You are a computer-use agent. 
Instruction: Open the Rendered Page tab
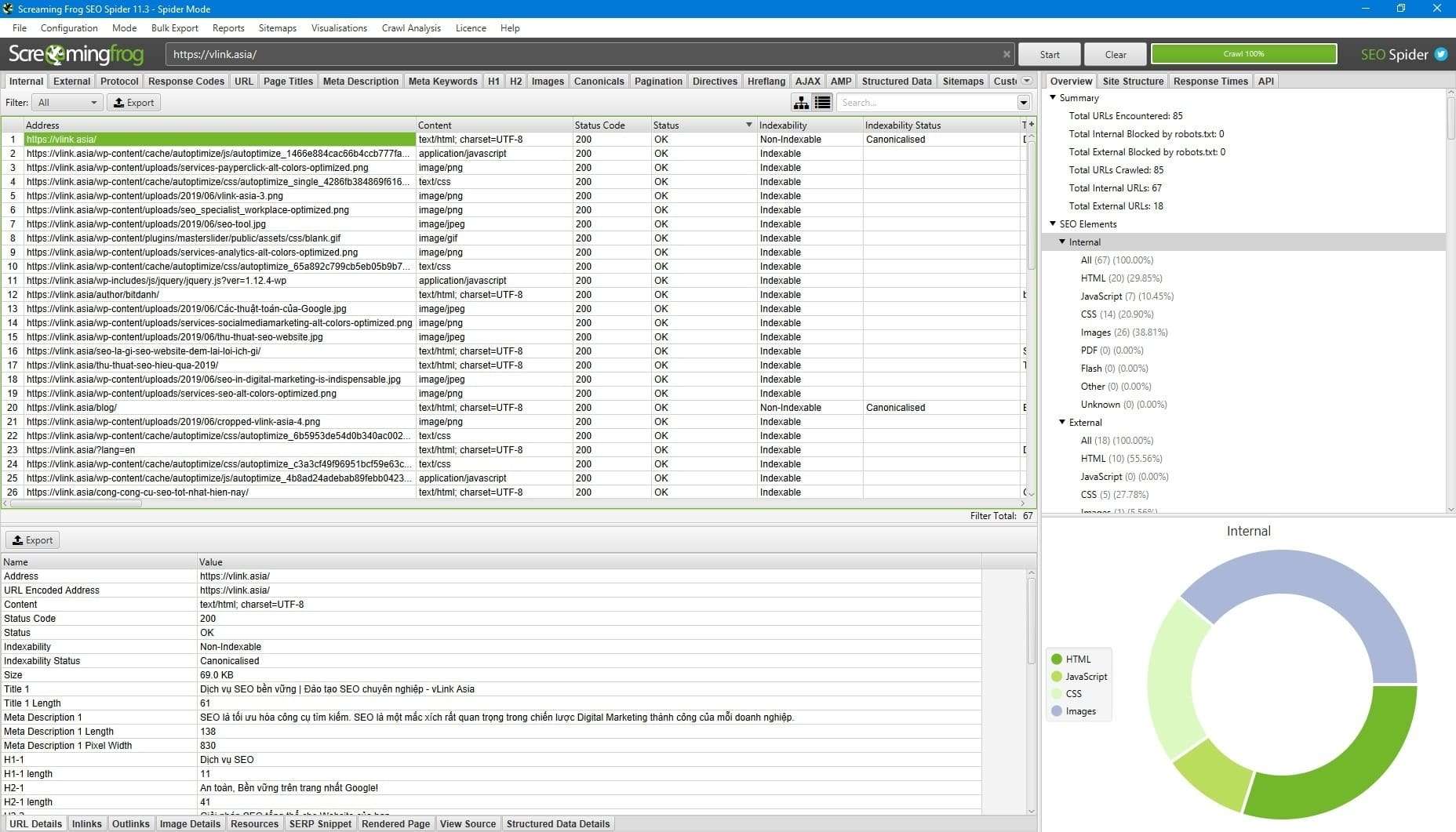[x=395, y=824]
